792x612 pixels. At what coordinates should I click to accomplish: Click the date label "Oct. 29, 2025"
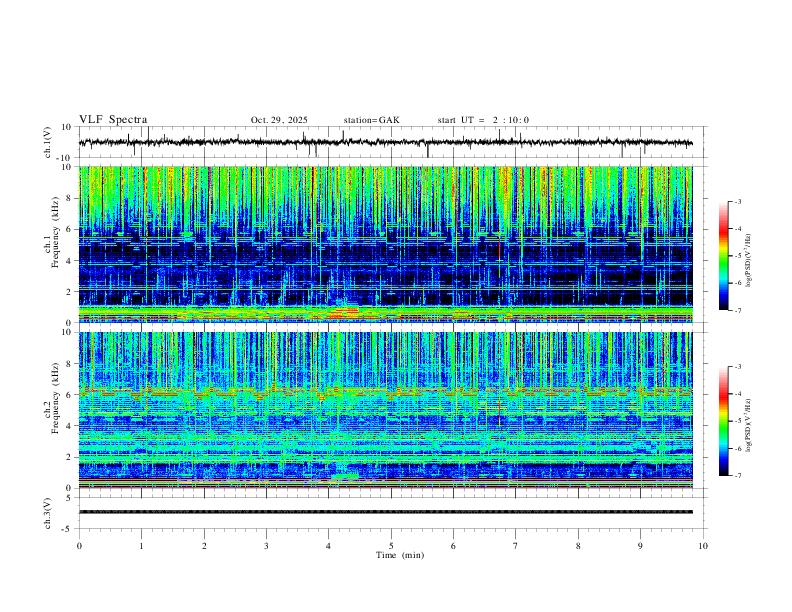point(279,120)
